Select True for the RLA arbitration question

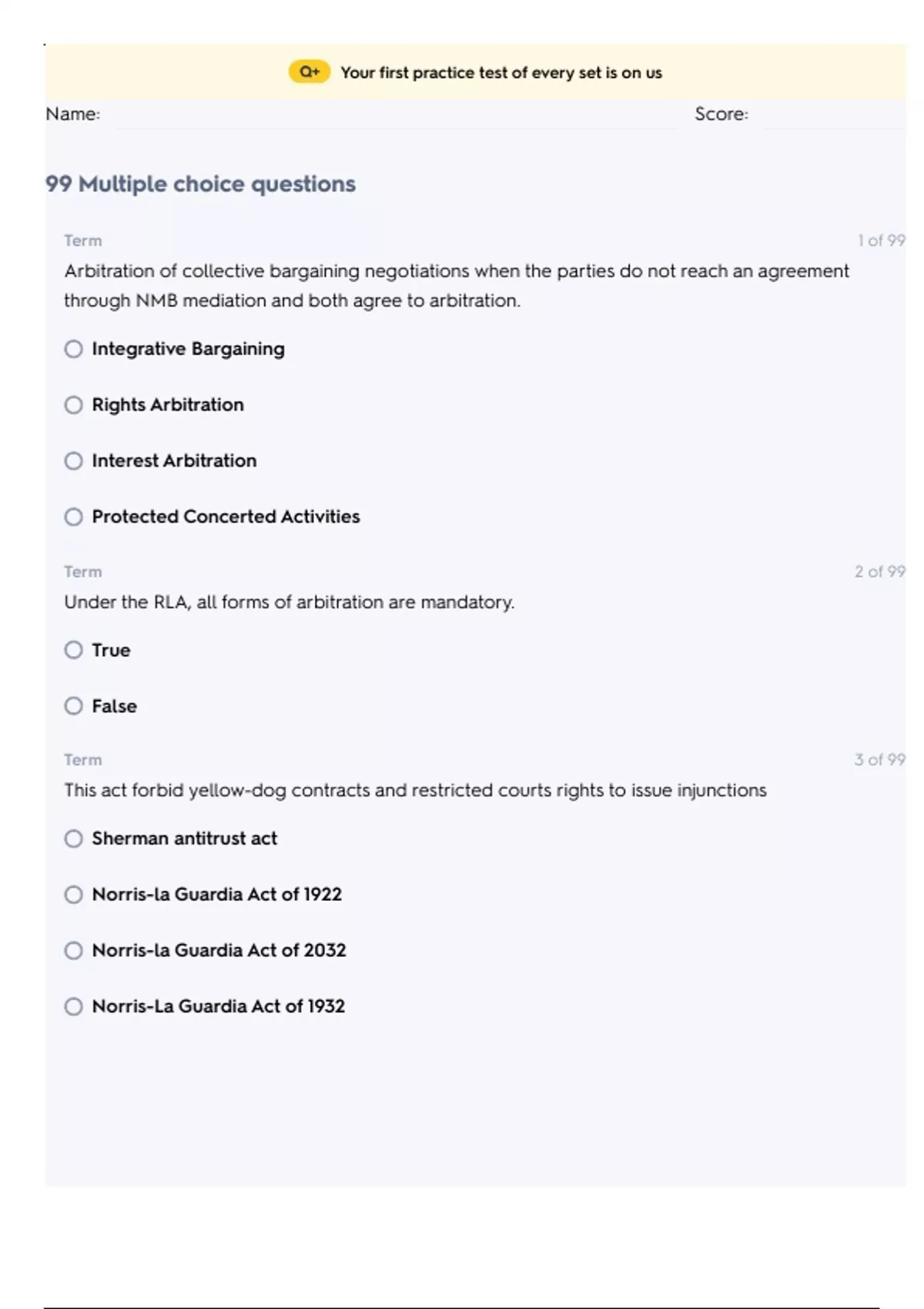[74, 651]
